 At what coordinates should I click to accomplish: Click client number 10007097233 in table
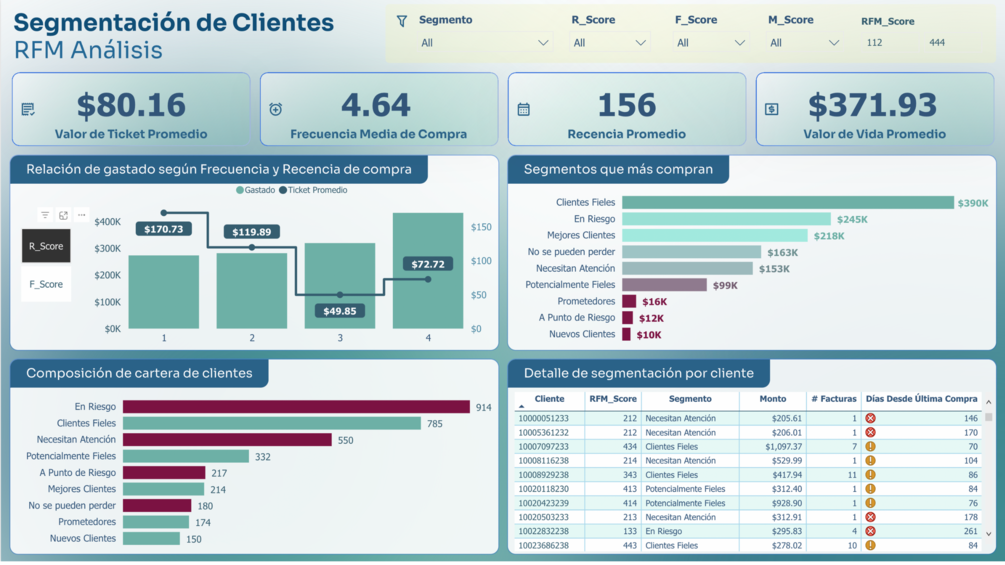click(543, 446)
